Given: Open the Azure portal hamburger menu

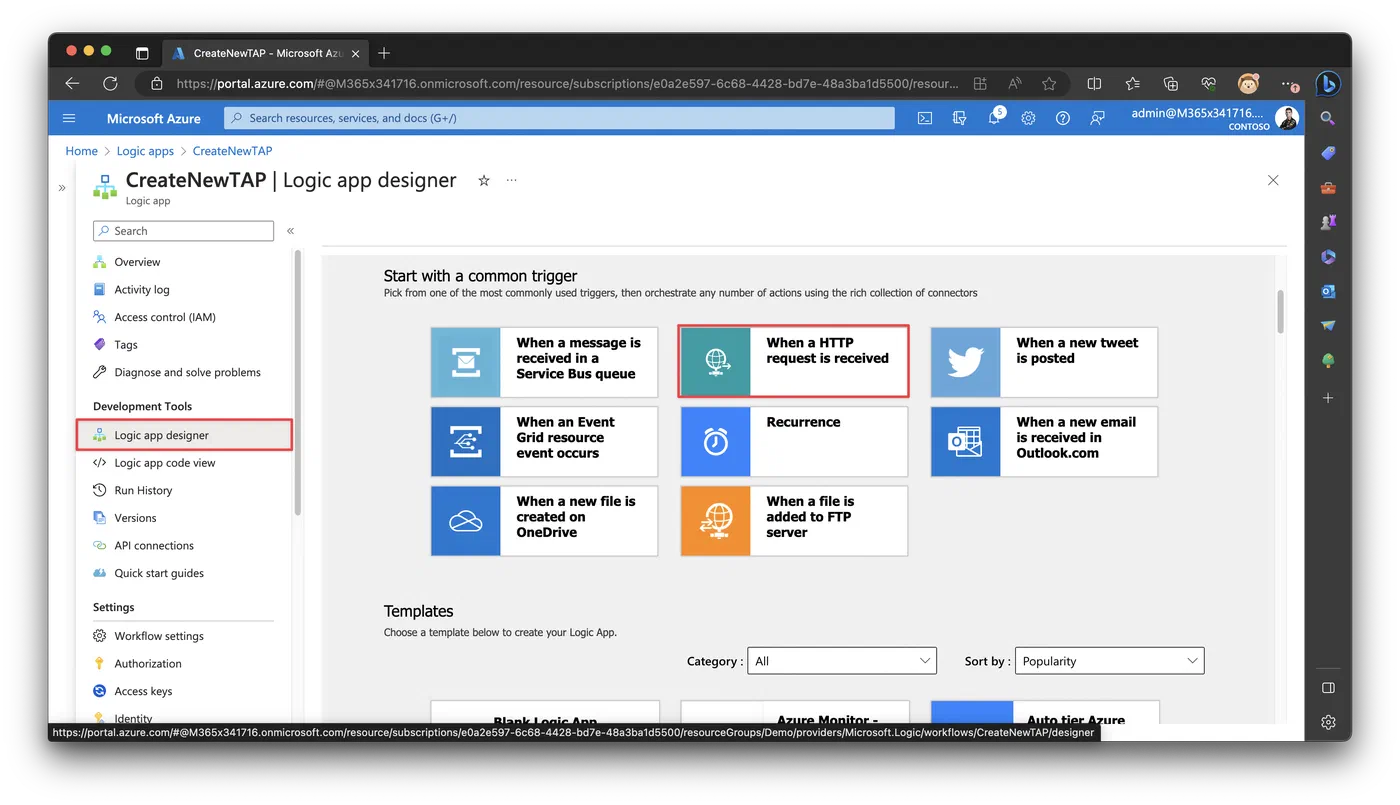Looking at the screenshot, I should click(69, 118).
